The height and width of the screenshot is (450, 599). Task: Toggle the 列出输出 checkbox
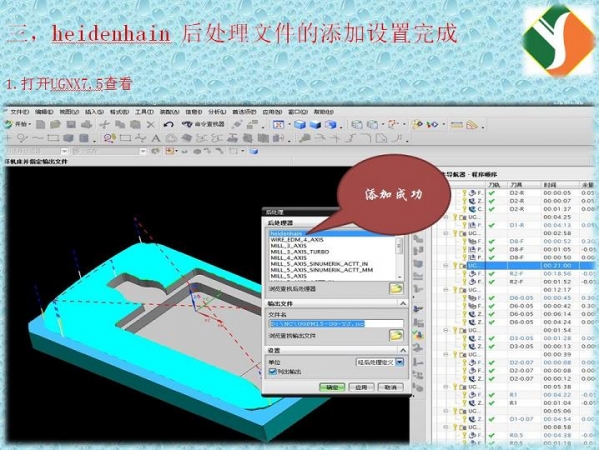[x=273, y=371]
